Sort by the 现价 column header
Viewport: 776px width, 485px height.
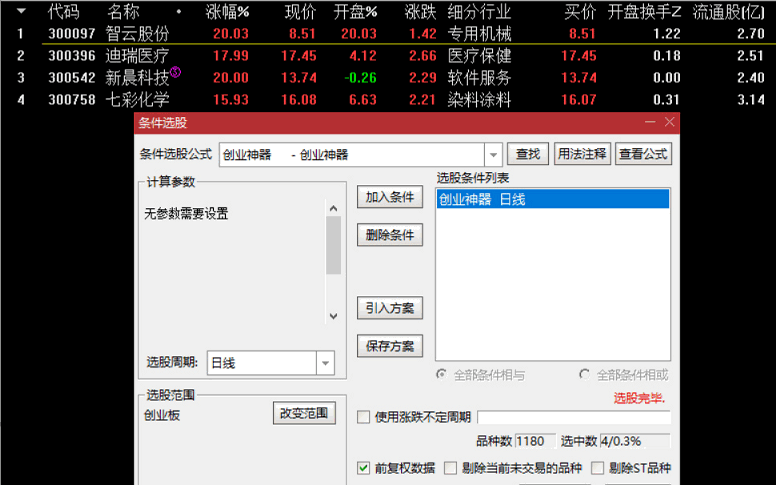coord(300,11)
